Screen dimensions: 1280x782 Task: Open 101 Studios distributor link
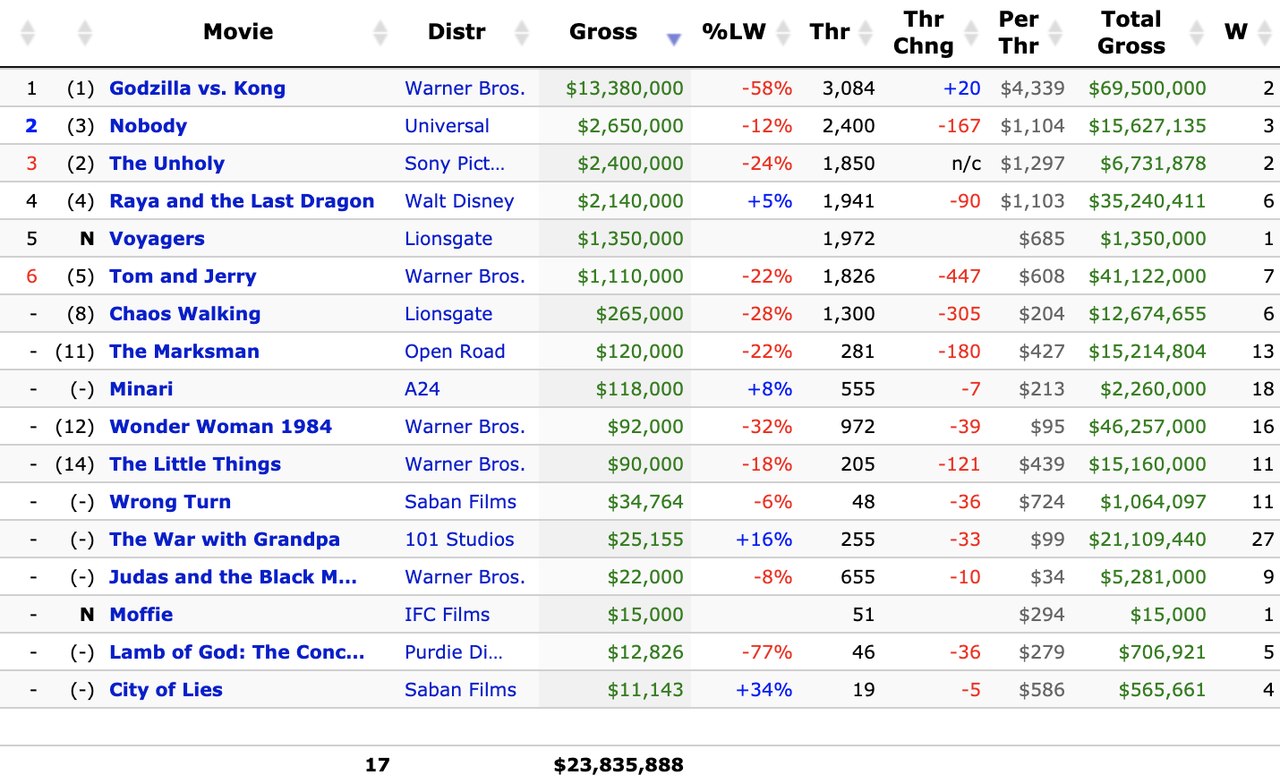459,539
